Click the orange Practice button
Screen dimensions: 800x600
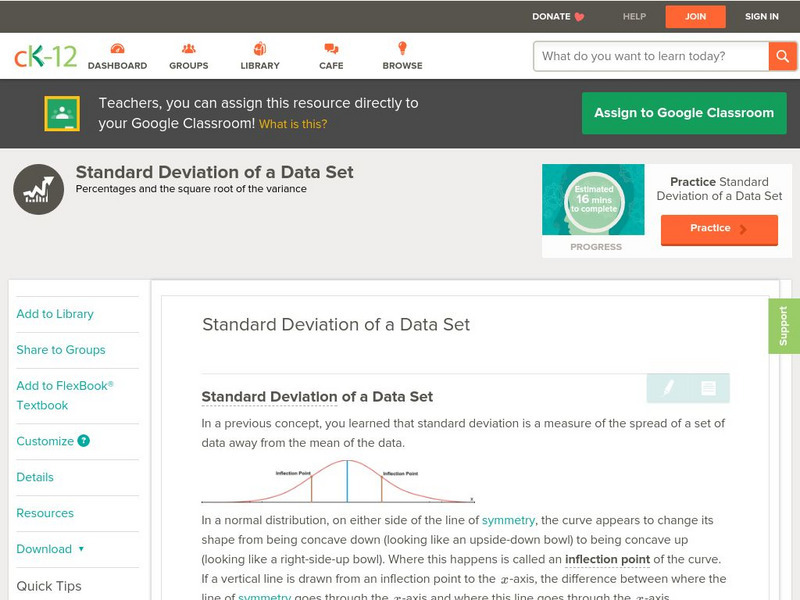pos(719,229)
